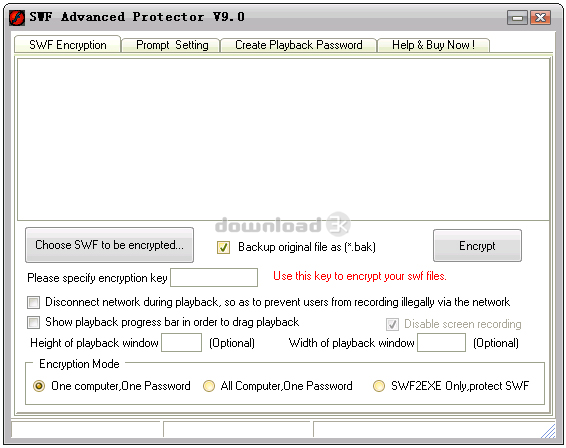Enable Show playback progress bar checkbox
Image resolution: width=566 pixels, height=448 pixels.
pyautogui.click(x=34, y=322)
